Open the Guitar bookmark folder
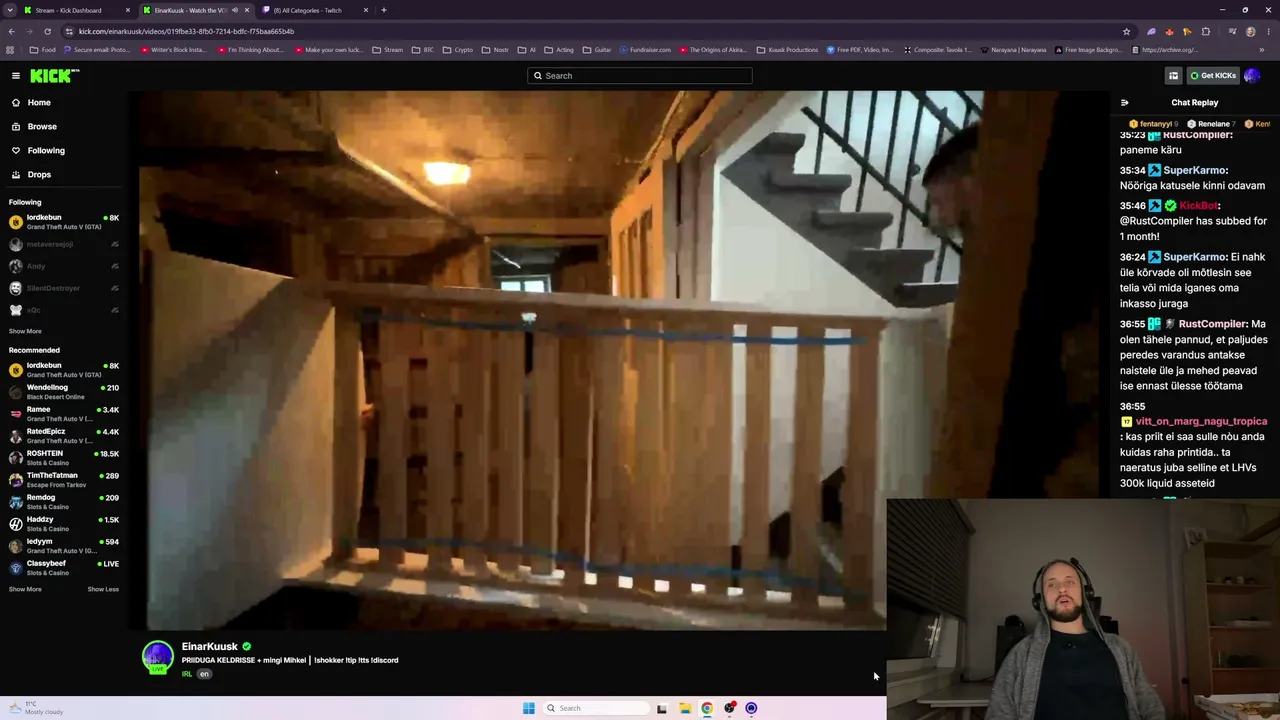Image resolution: width=1280 pixels, height=720 pixels. pyautogui.click(x=597, y=50)
